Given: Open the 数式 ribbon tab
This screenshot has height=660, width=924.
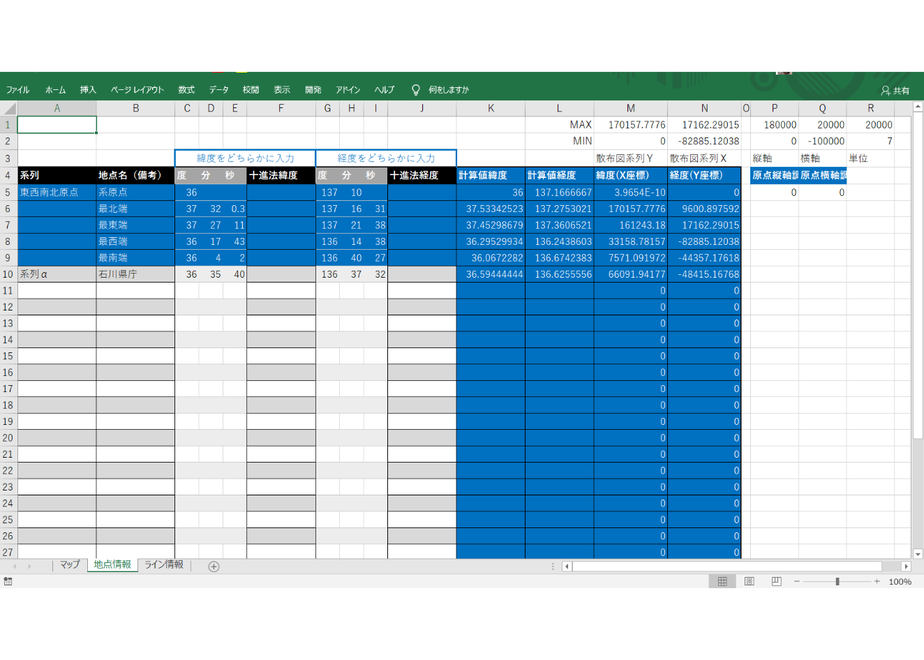Looking at the screenshot, I should [x=186, y=90].
